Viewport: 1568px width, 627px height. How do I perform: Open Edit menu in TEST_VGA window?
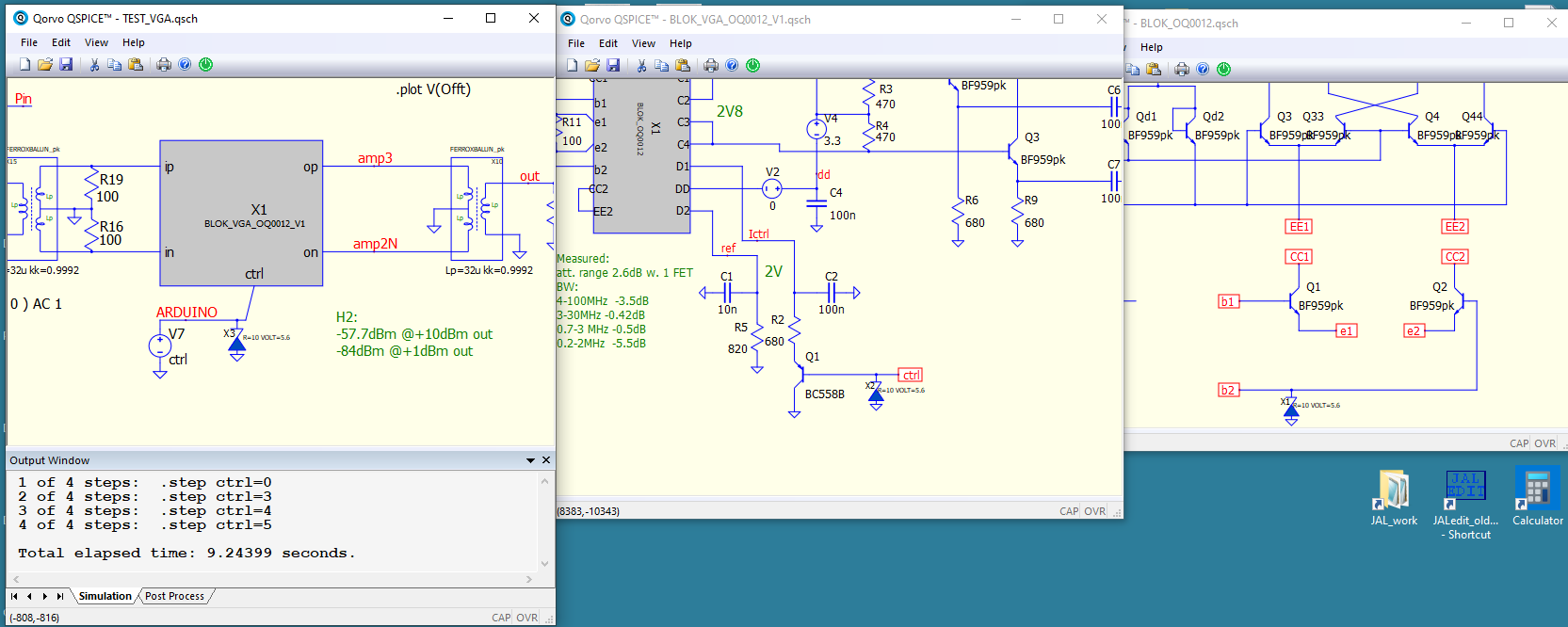tap(61, 42)
